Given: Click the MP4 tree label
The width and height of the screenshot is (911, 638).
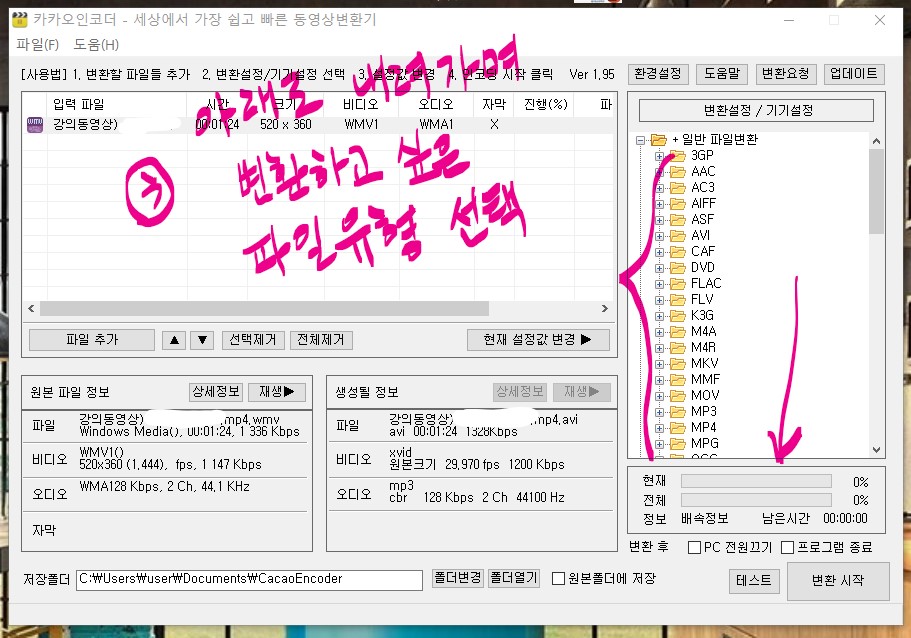Looking at the screenshot, I should pos(704,428).
